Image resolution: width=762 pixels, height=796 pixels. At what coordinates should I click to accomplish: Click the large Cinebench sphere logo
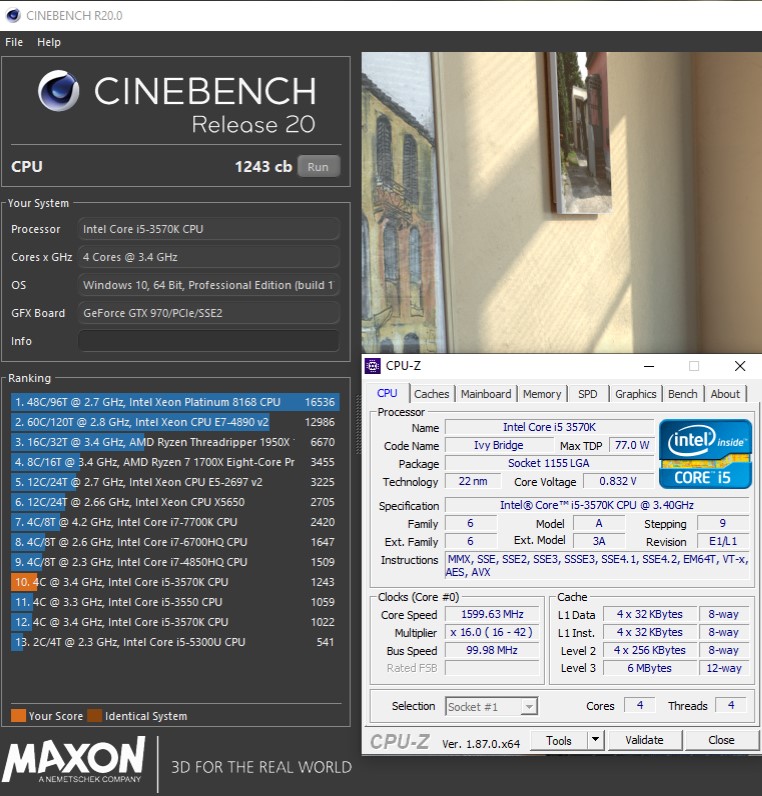coord(58,91)
